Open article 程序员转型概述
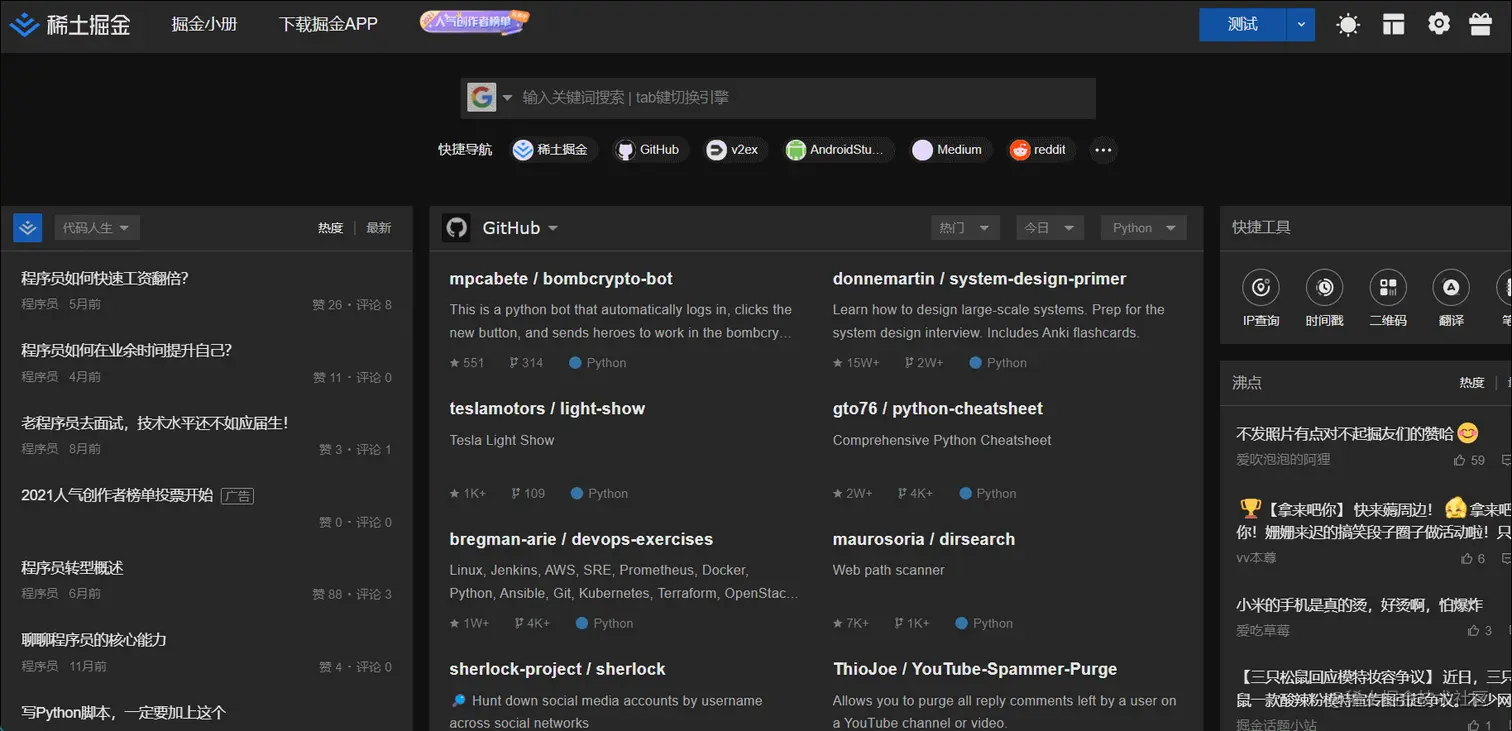 click(72, 567)
